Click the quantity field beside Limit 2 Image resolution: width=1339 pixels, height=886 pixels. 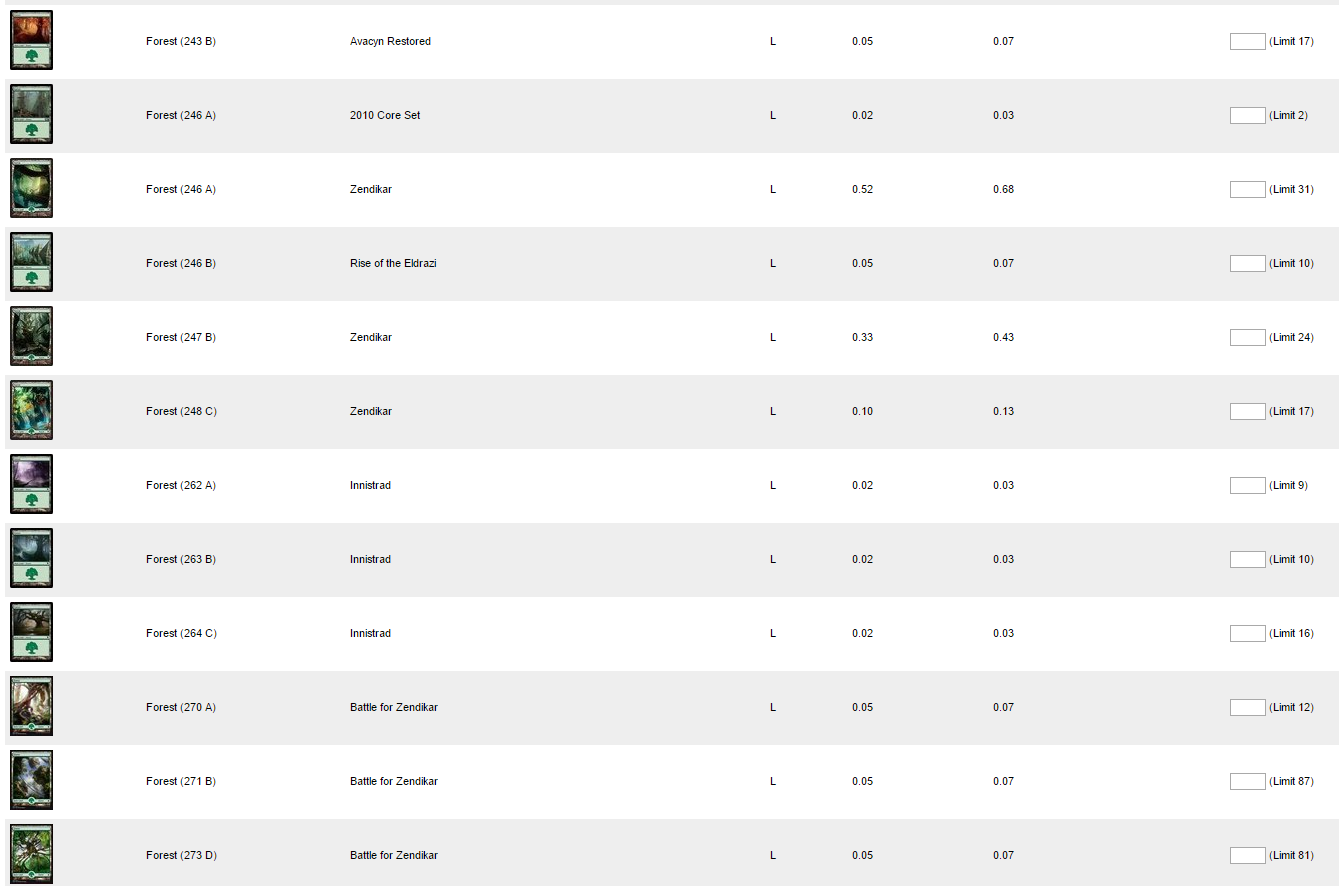(x=1247, y=115)
